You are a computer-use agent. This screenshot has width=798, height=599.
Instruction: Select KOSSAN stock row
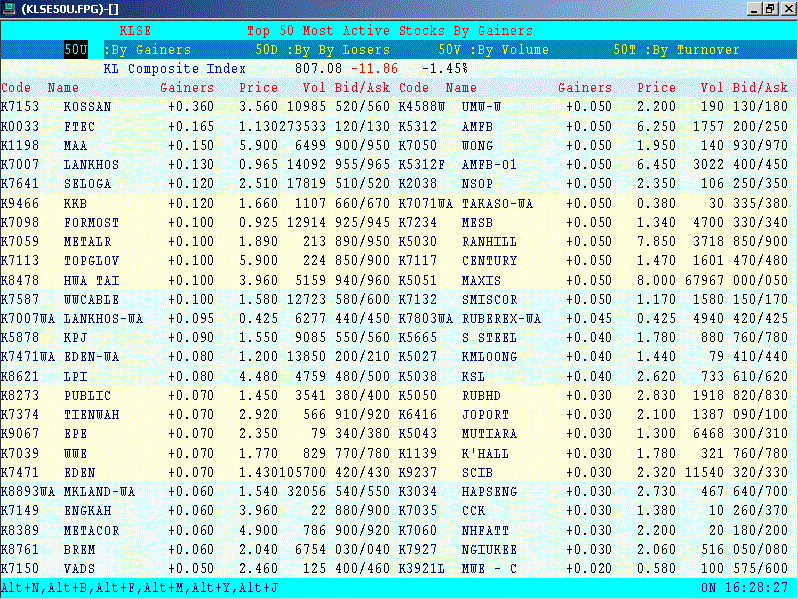tap(195, 107)
